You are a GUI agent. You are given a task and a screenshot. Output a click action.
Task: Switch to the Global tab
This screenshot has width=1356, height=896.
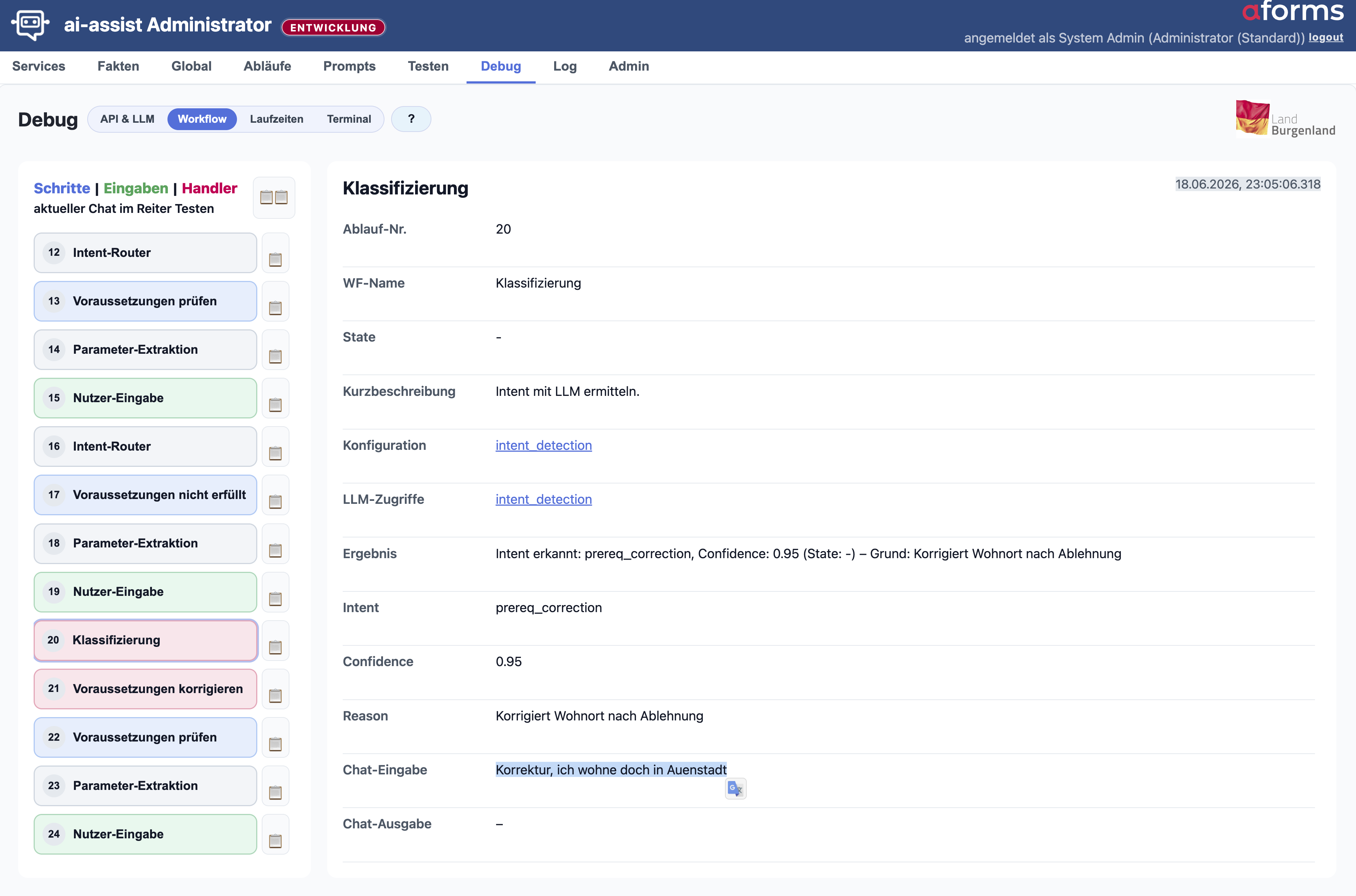[x=191, y=66]
